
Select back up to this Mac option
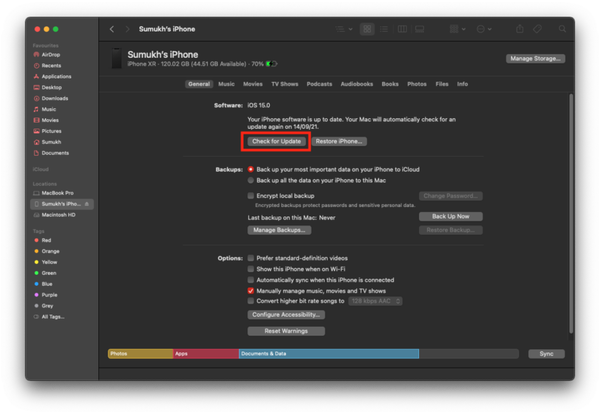coord(251,180)
